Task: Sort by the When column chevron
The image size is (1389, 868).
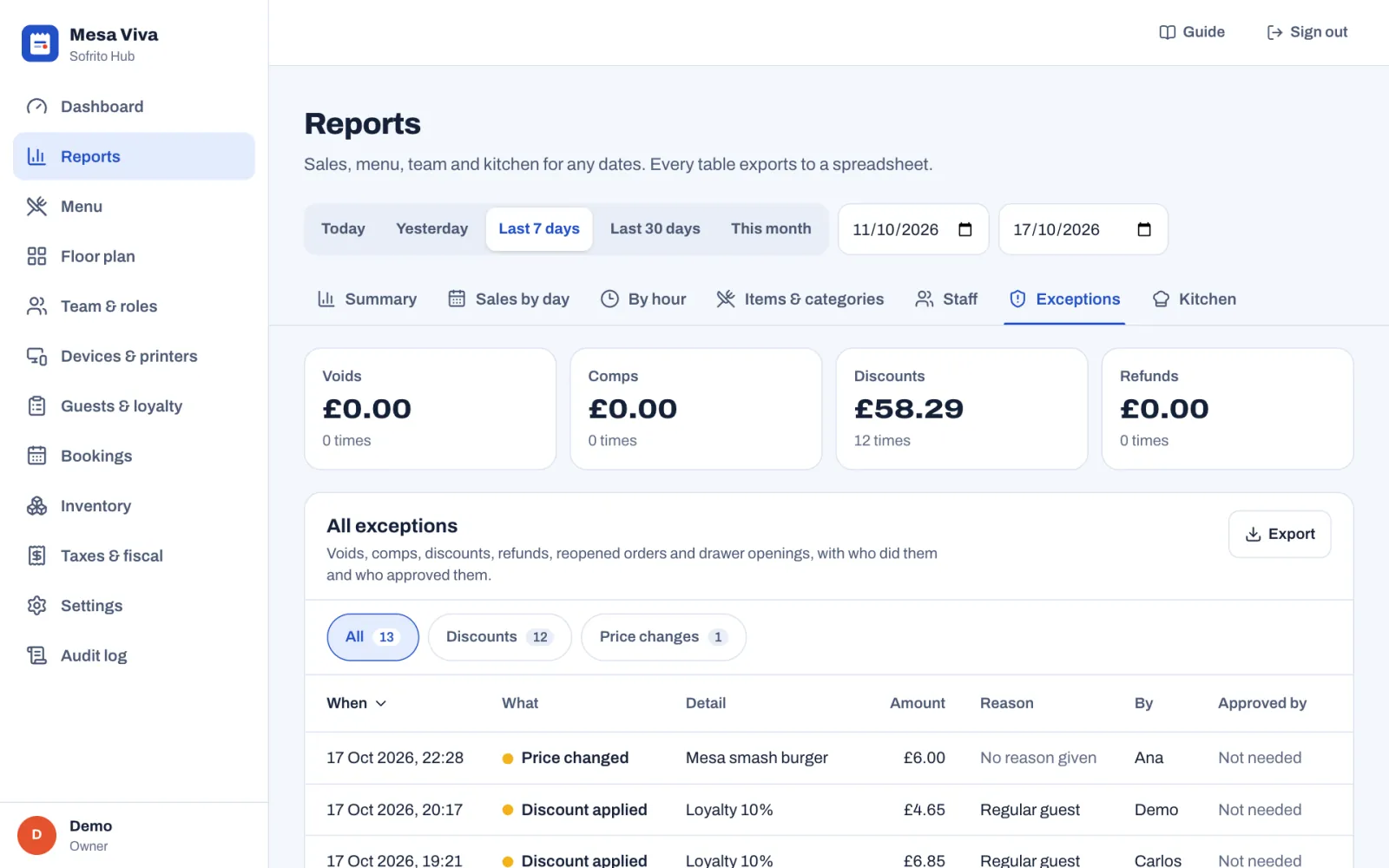Action: point(380,704)
